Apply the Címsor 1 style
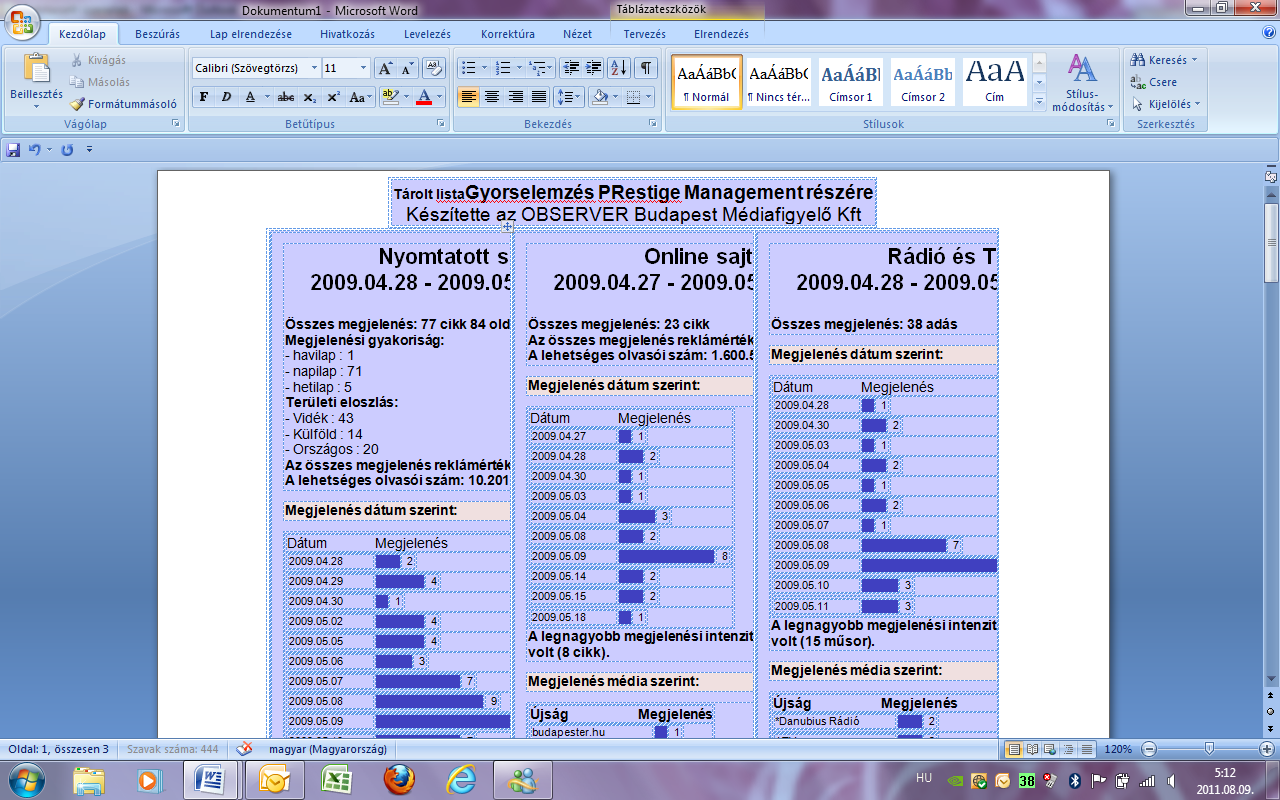Image resolution: width=1280 pixels, height=800 pixels. (850, 81)
